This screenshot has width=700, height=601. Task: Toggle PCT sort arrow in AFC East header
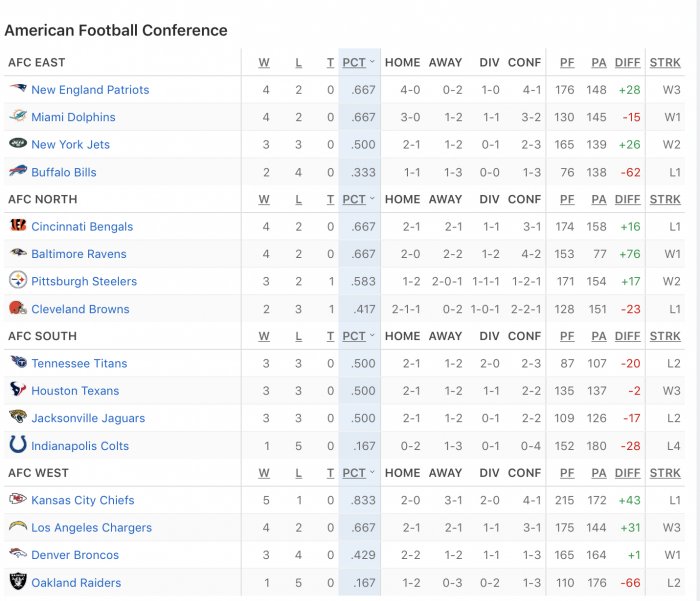(x=372, y=62)
